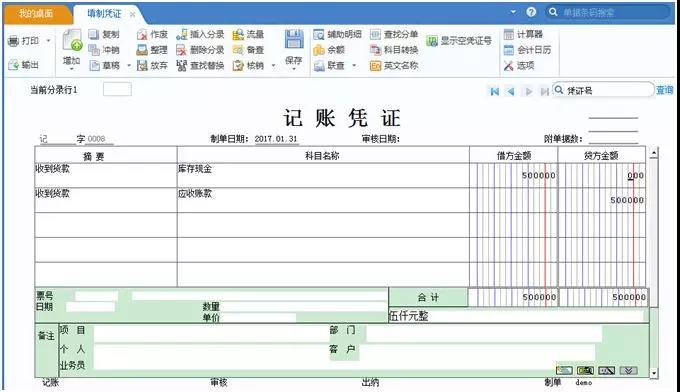The image size is (680, 392).
Task: Click the 查询 query link
Action: point(664,90)
